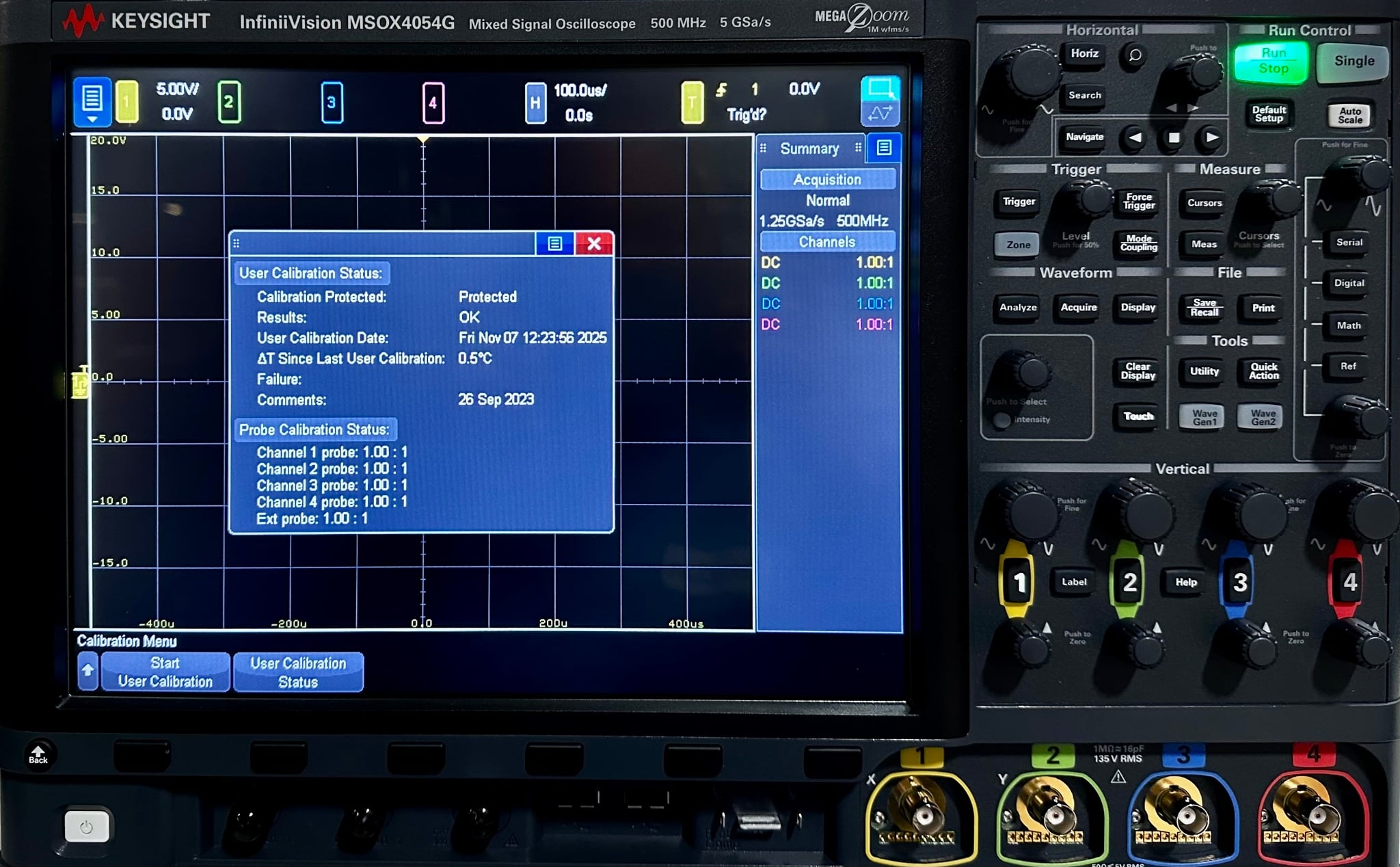
Task: Open the calibration dialog menu icon
Action: click(554, 243)
